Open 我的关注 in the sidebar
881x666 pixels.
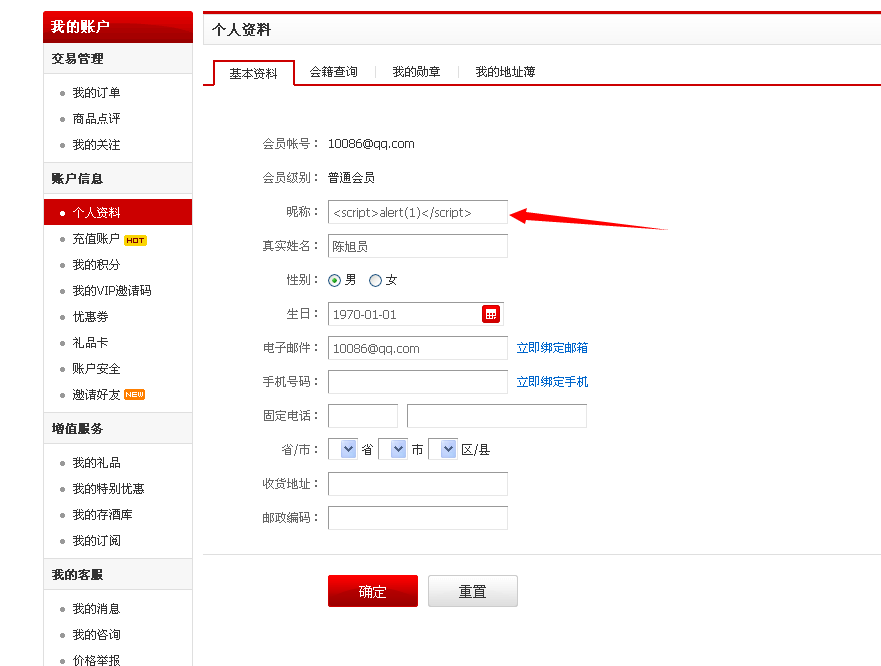tap(96, 145)
